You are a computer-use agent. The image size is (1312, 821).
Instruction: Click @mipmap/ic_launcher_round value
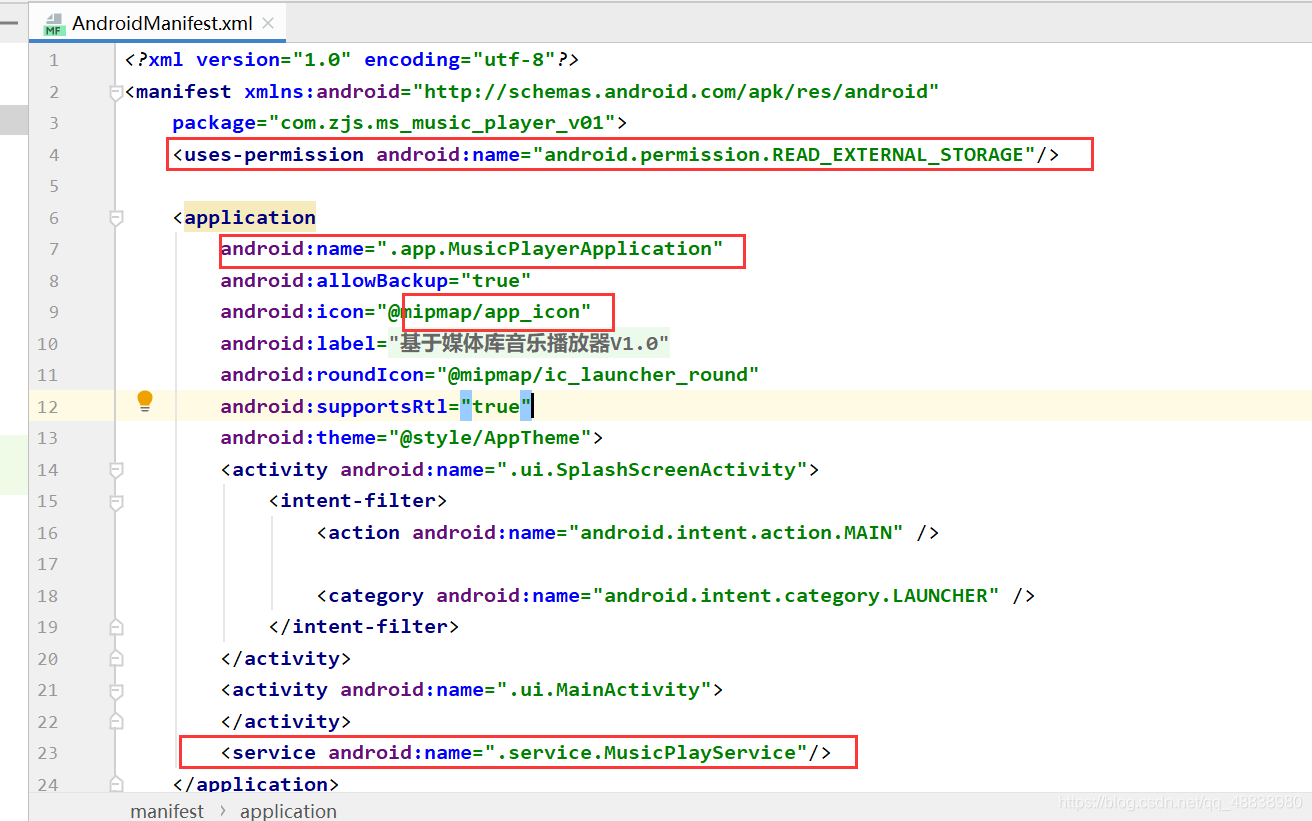click(x=598, y=375)
